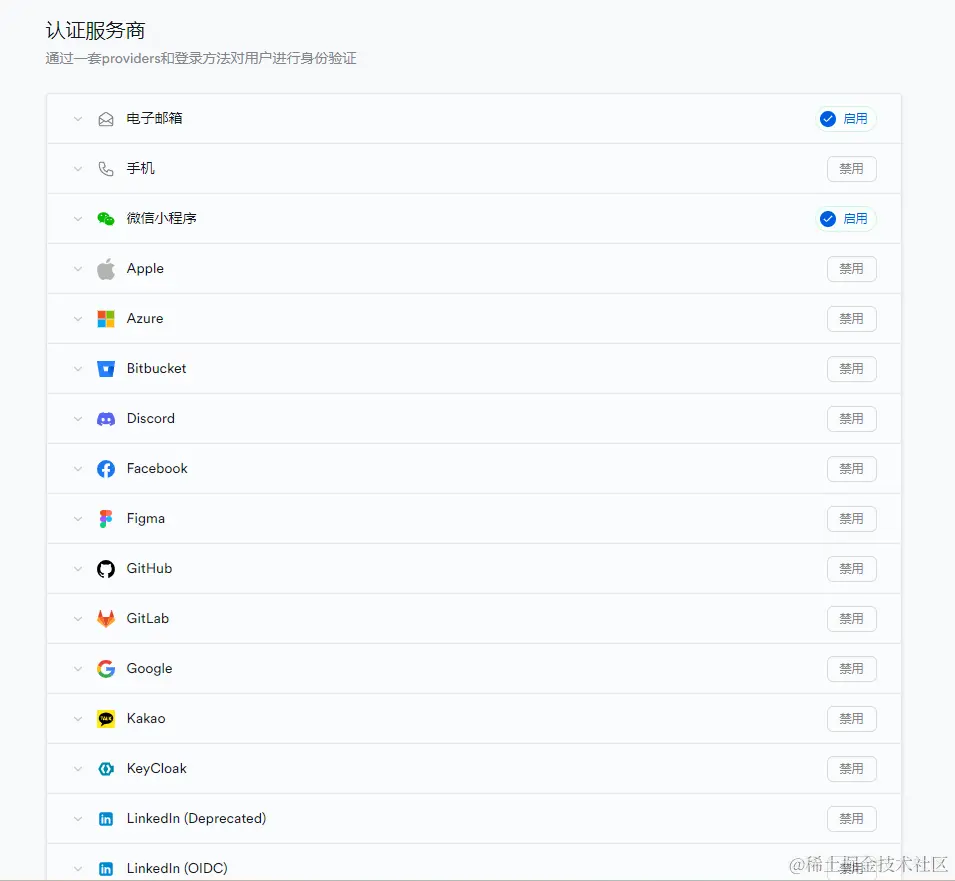Click the email envelope icon
The width and height of the screenshot is (955, 881).
click(106, 119)
